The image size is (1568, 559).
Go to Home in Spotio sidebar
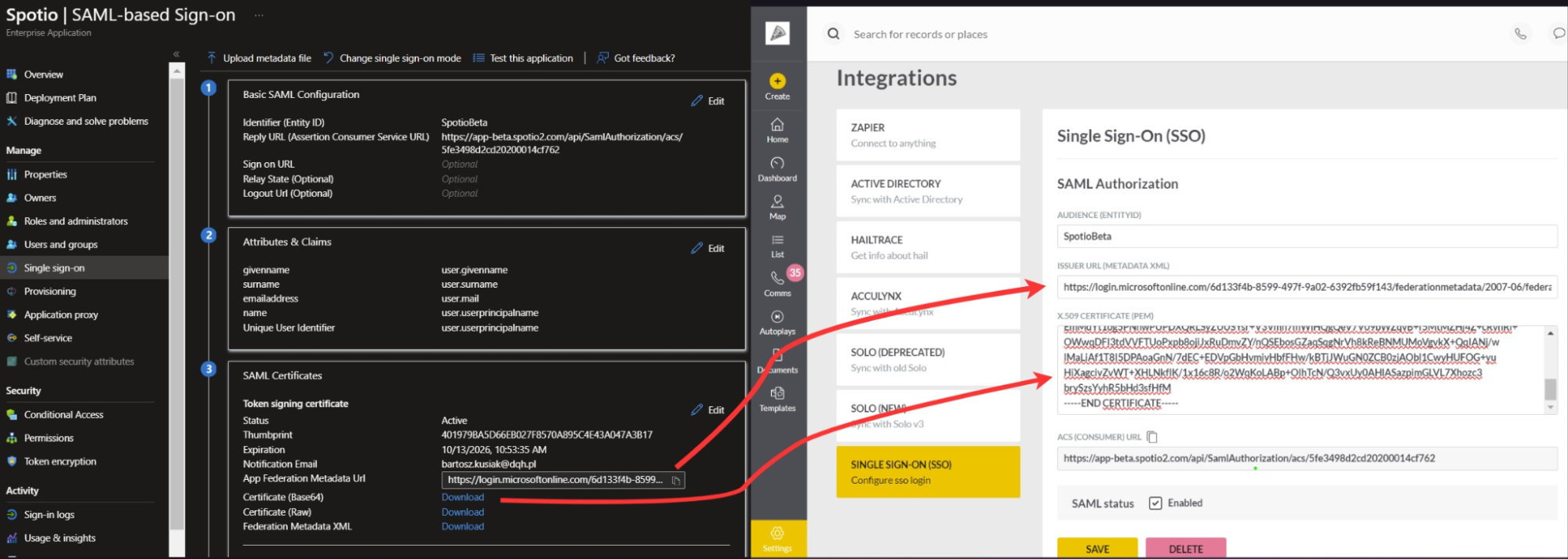coord(777,130)
